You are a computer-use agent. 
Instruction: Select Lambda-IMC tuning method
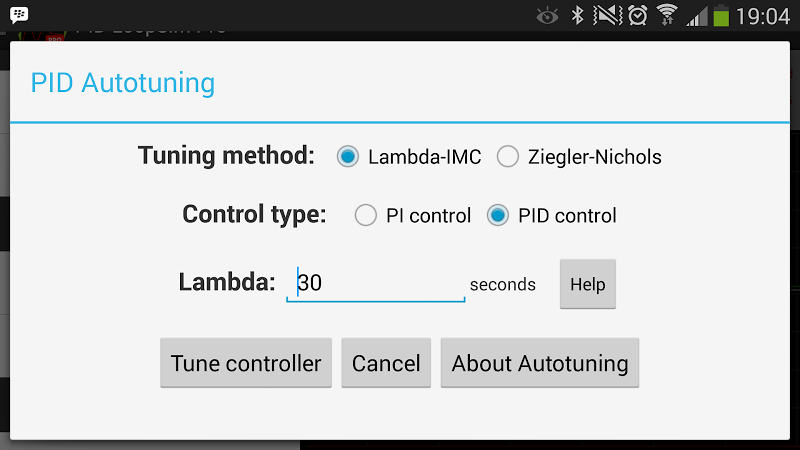pyautogui.click(x=348, y=157)
